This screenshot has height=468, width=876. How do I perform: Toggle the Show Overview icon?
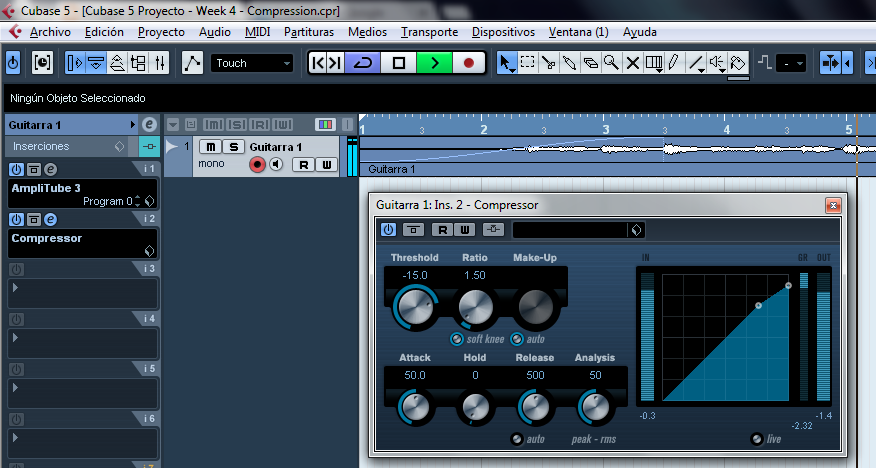click(117, 63)
